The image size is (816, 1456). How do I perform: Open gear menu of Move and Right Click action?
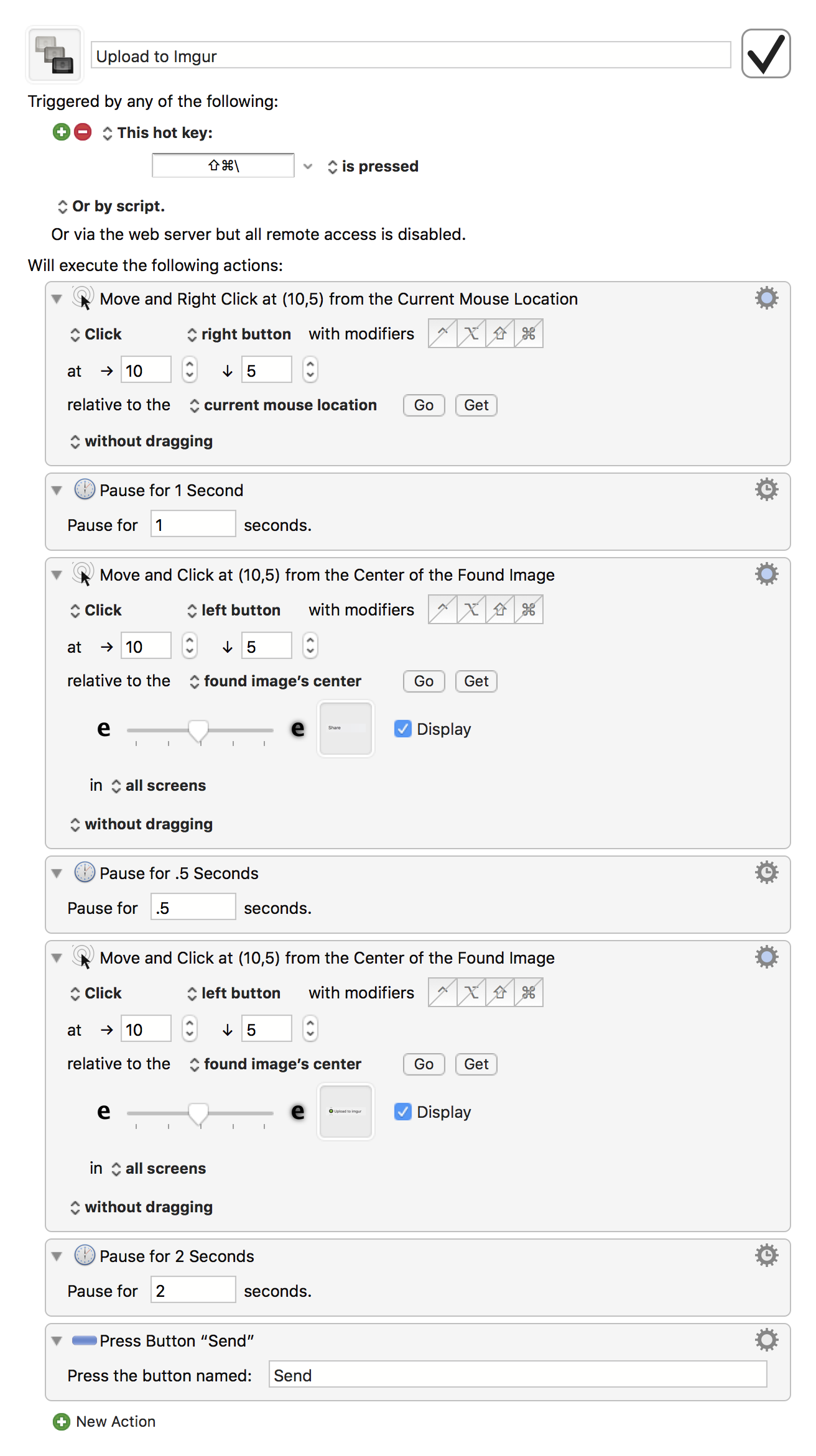(x=766, y=298)
